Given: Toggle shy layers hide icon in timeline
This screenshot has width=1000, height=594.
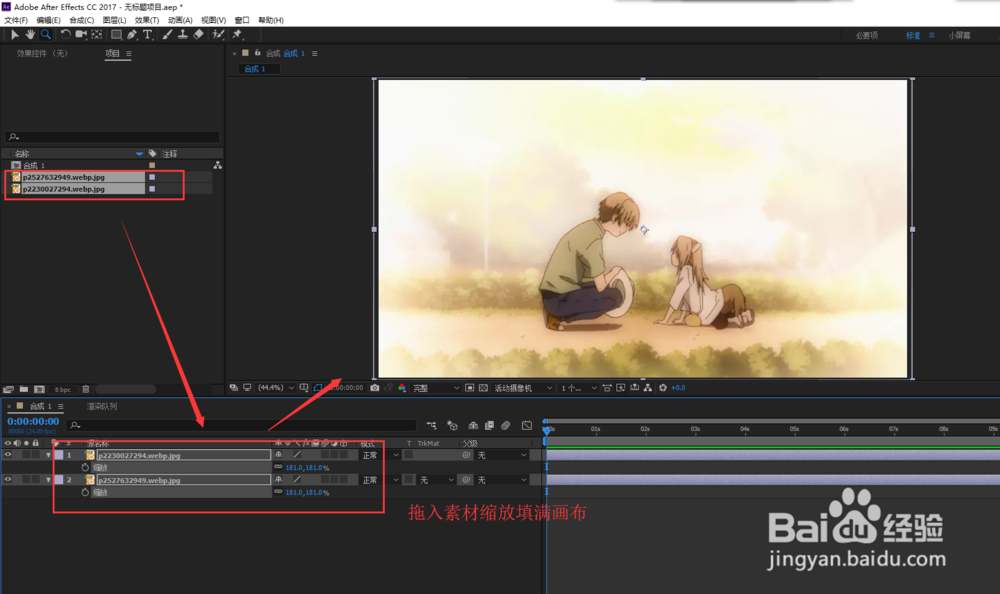Looking at the screenshot, I should click(x=473, y=426).
